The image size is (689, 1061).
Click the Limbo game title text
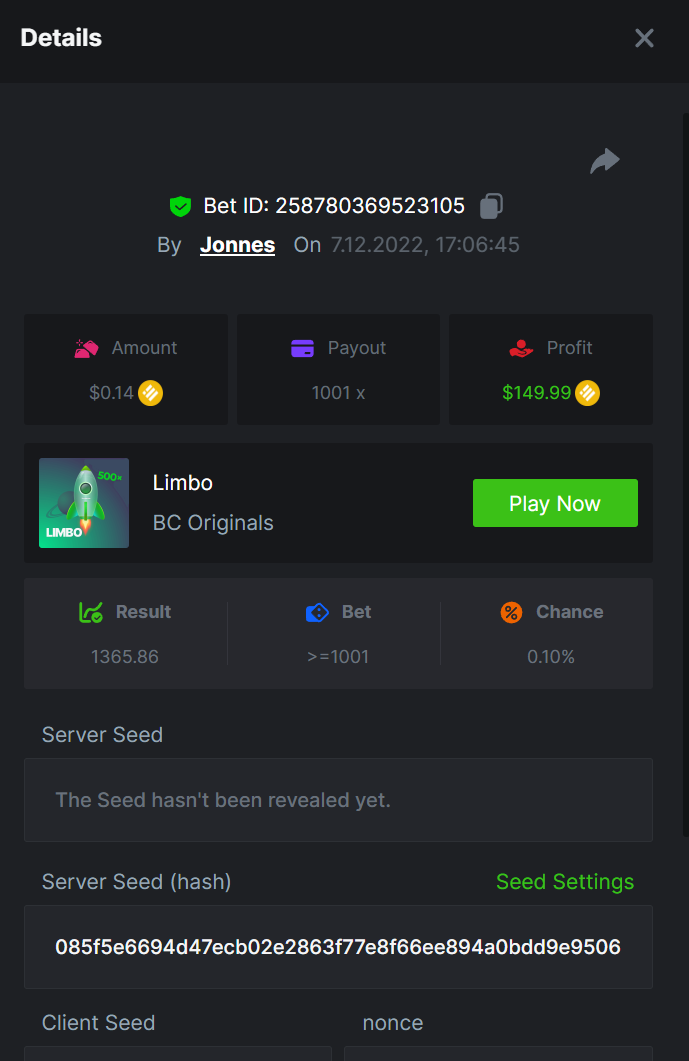183,483
